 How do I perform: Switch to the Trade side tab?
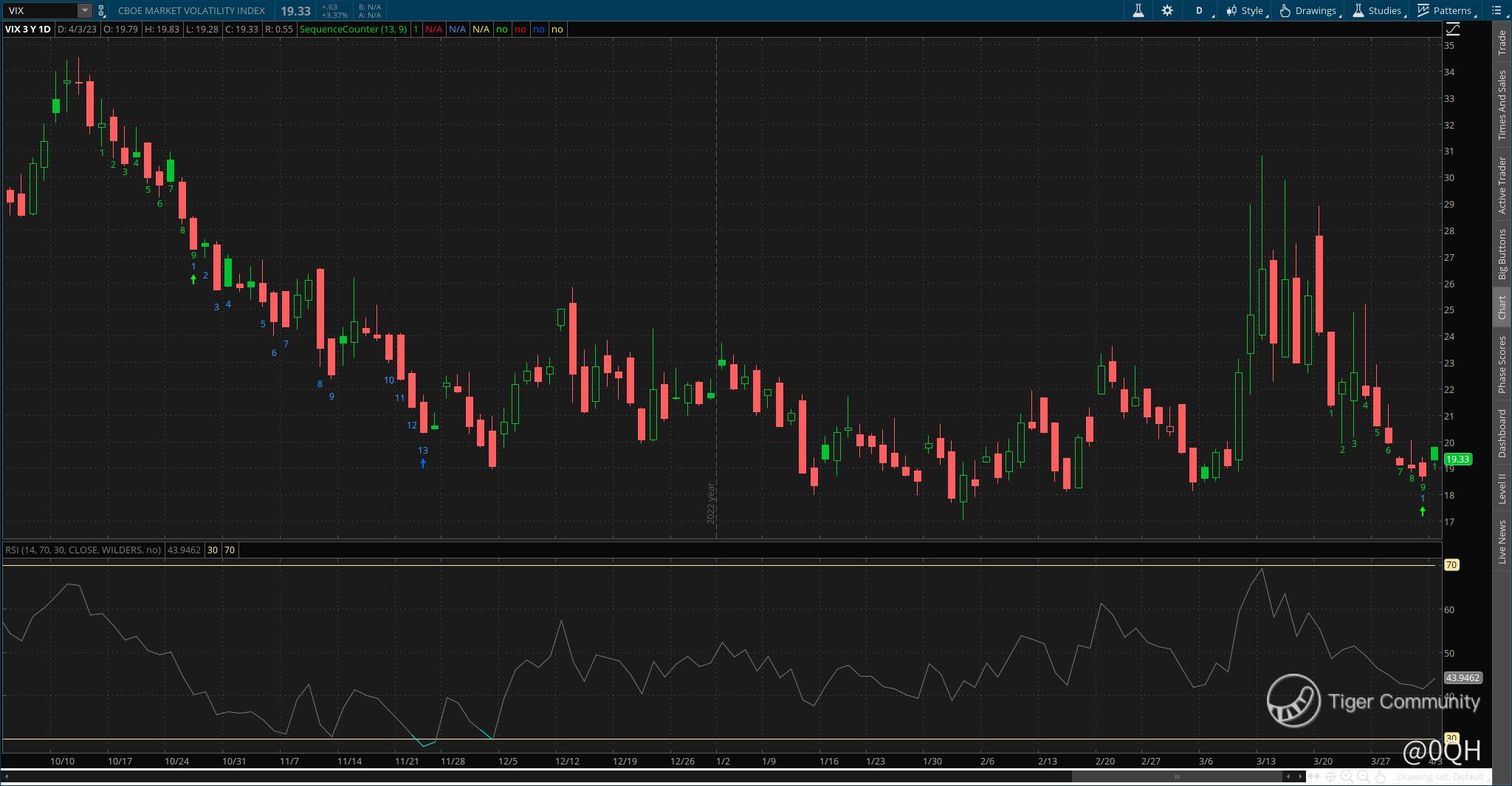(x=1502, y=43)
